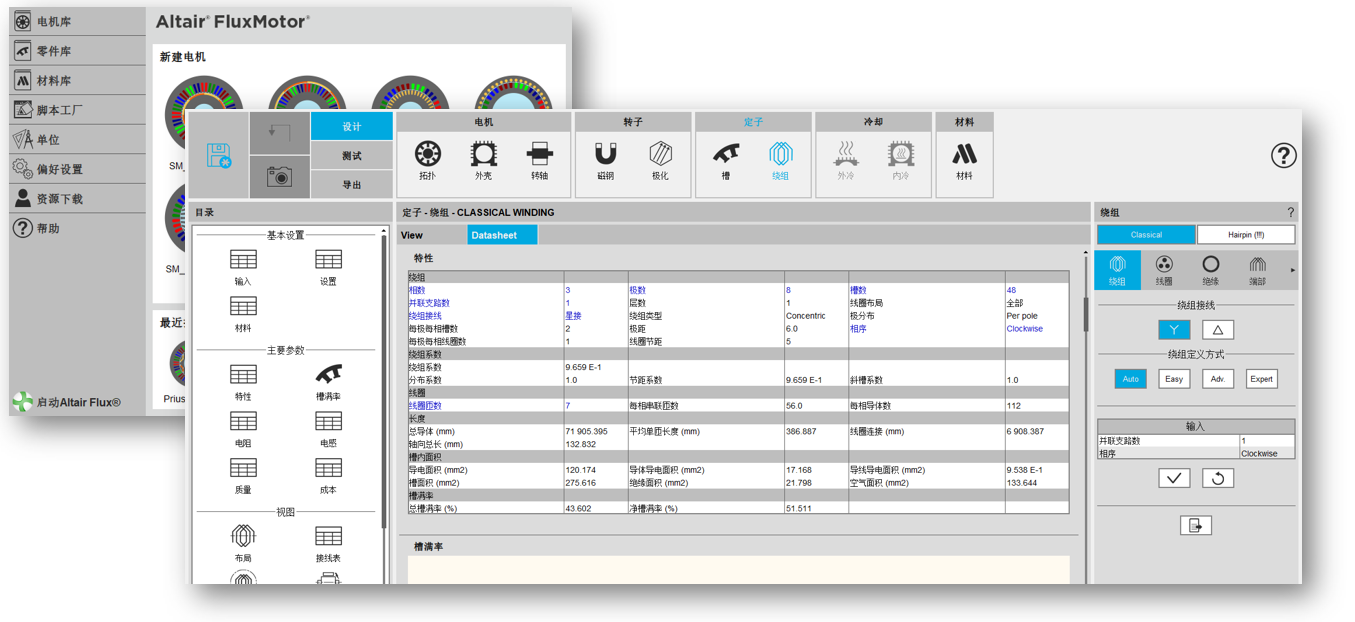
Task: Click the 磁钢 magnet icon
Action: pos(605,159)
